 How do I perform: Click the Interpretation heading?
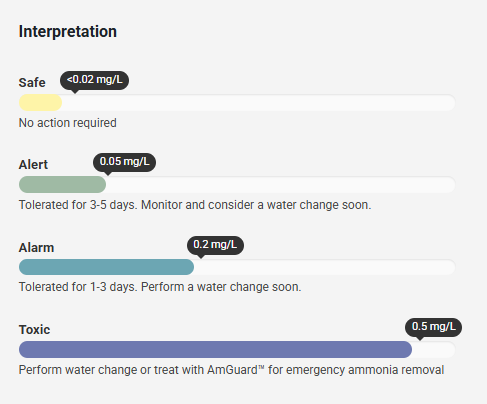(x=68, y=32)
